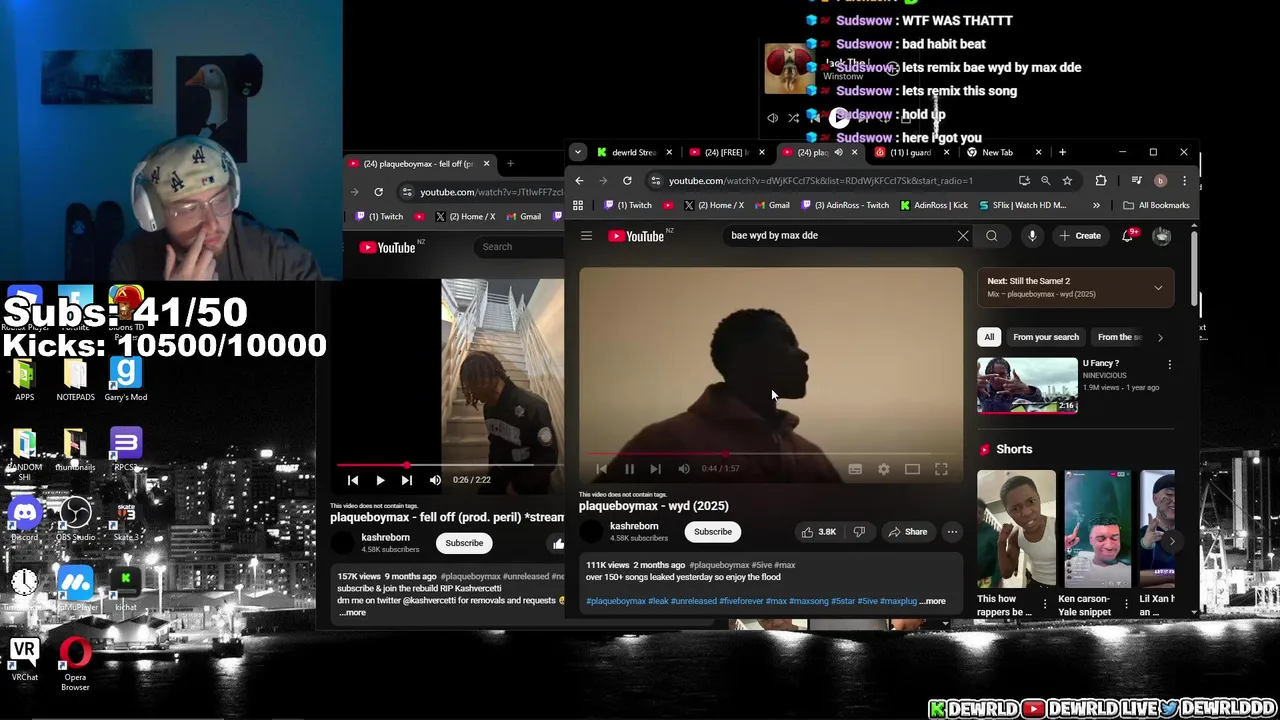Open YouTube notifications bell
The height and width of the screenshot is (720, 1280).
(1128, 236)
